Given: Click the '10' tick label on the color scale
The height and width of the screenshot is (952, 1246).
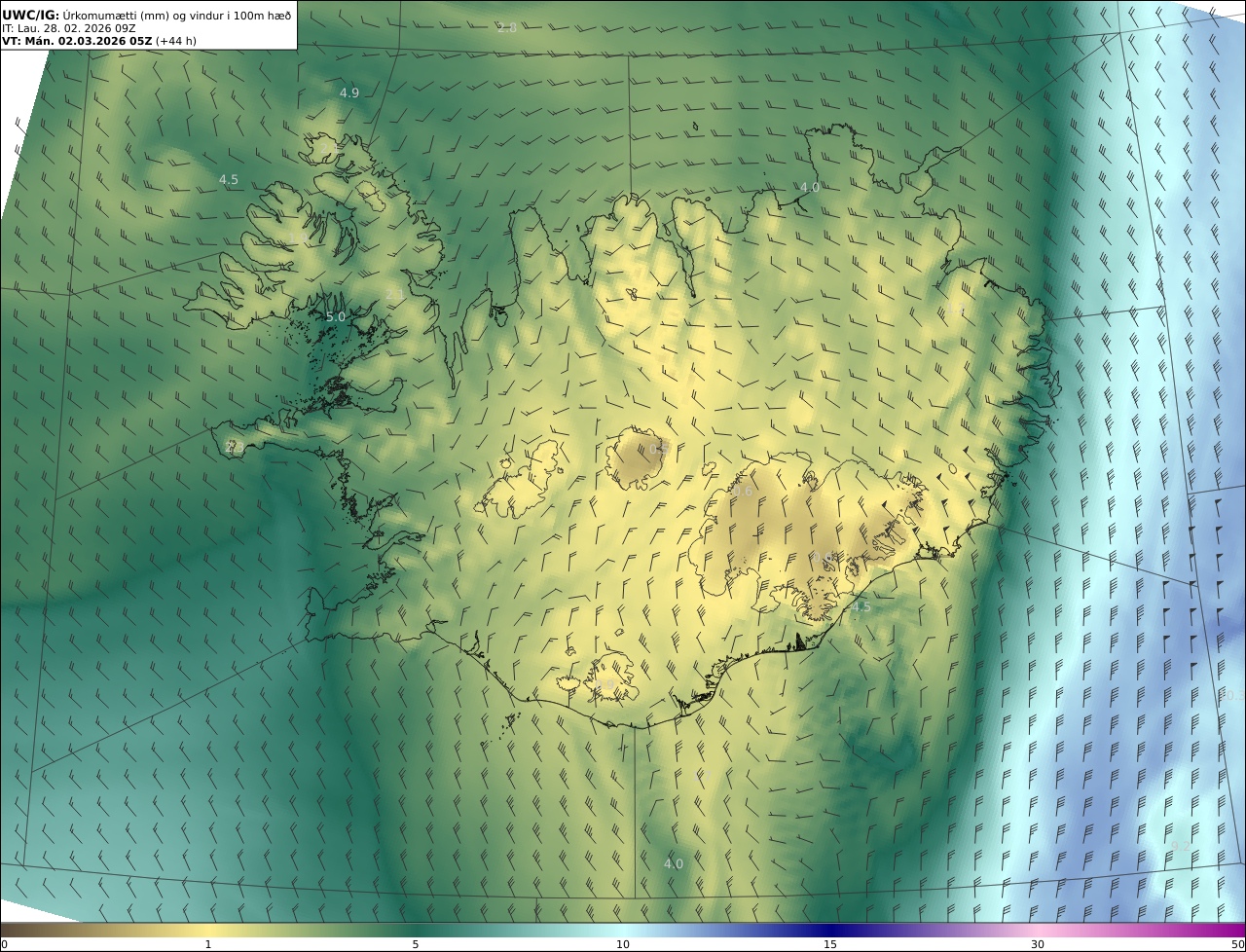Looking at the screenshot, I should pos(623,944).
